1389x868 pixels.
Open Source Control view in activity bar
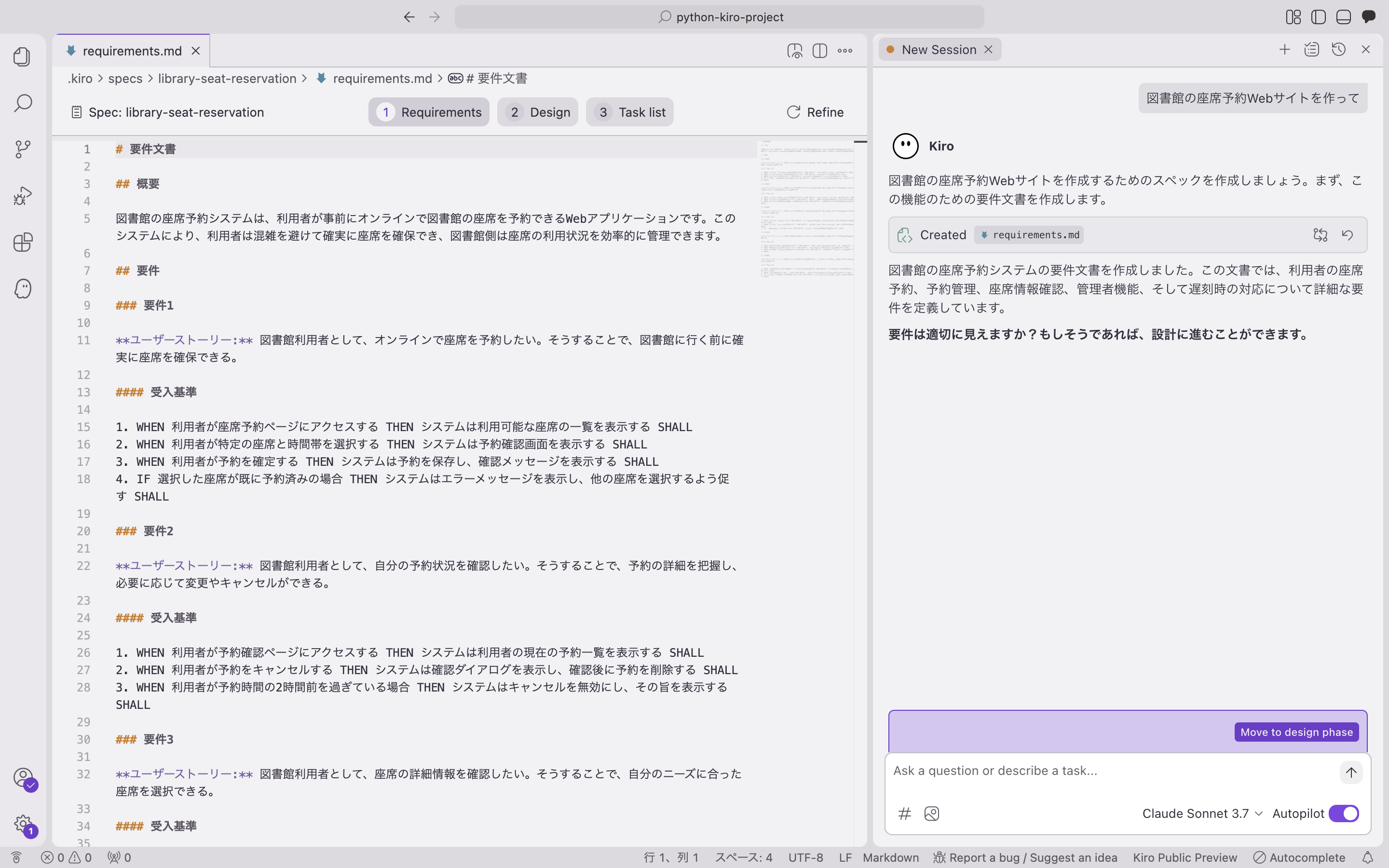[22, 149]
